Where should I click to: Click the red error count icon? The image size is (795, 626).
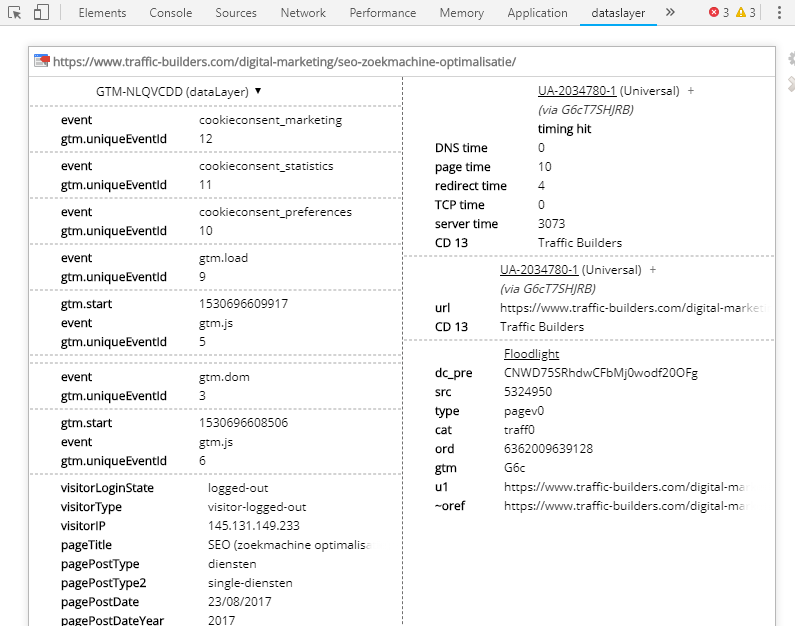(x=714, y=12)
